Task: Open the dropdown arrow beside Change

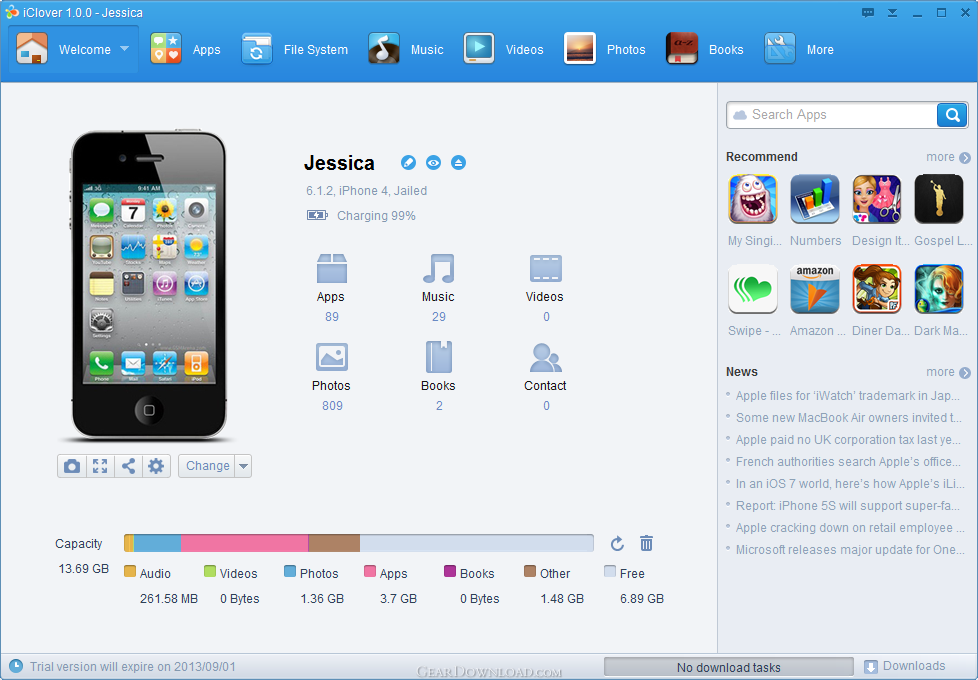Action: 244,466
